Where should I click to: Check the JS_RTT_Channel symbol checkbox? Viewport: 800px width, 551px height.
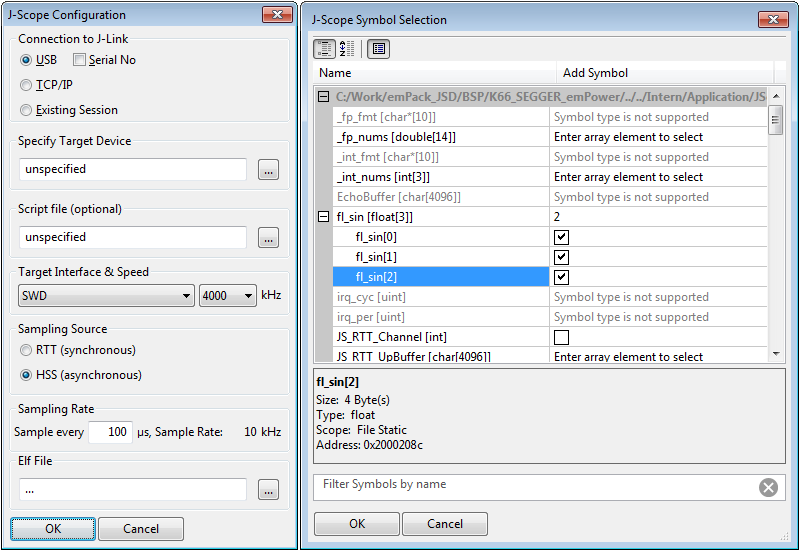tap(561, 337)
